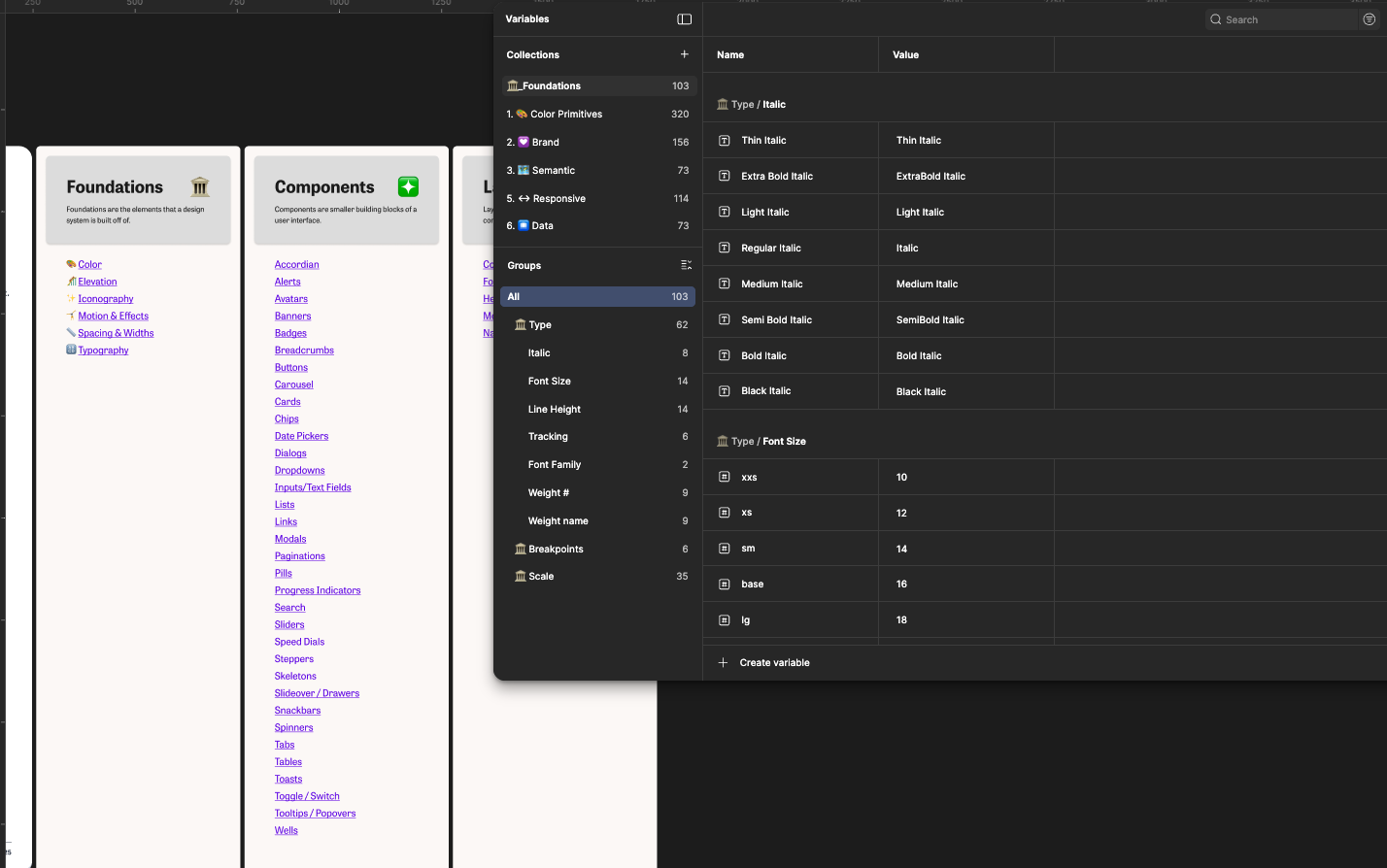Viewport: 1387px width, 868px height.
Task: Click the filter icon inside the search bar
Action: (x=1369, y=19)
